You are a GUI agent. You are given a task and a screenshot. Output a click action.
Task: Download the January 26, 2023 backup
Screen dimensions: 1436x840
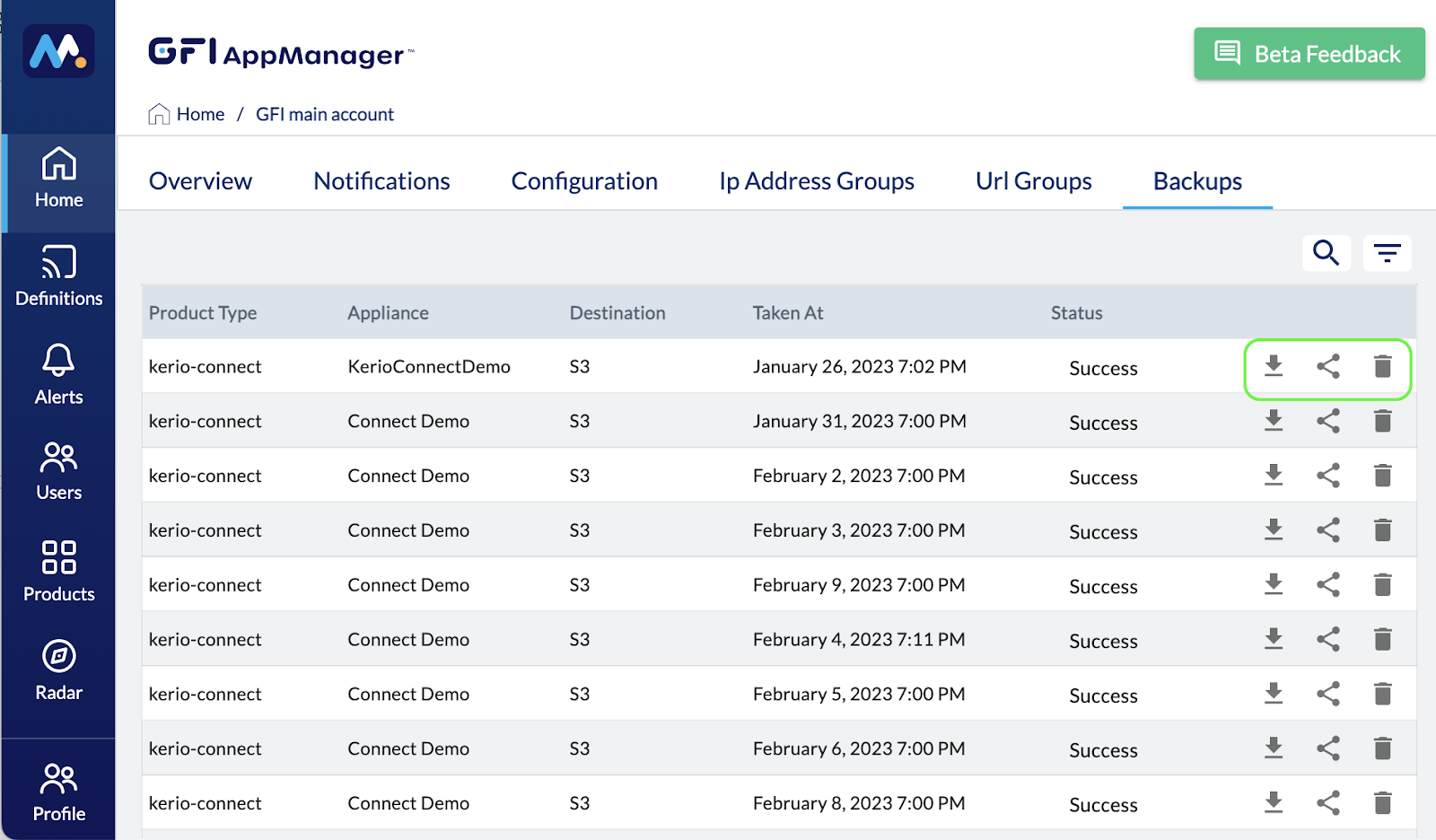pos(1274,366)
